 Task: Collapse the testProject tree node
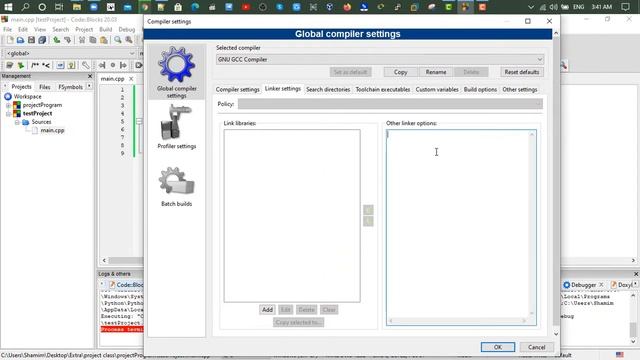click(8, 114)
